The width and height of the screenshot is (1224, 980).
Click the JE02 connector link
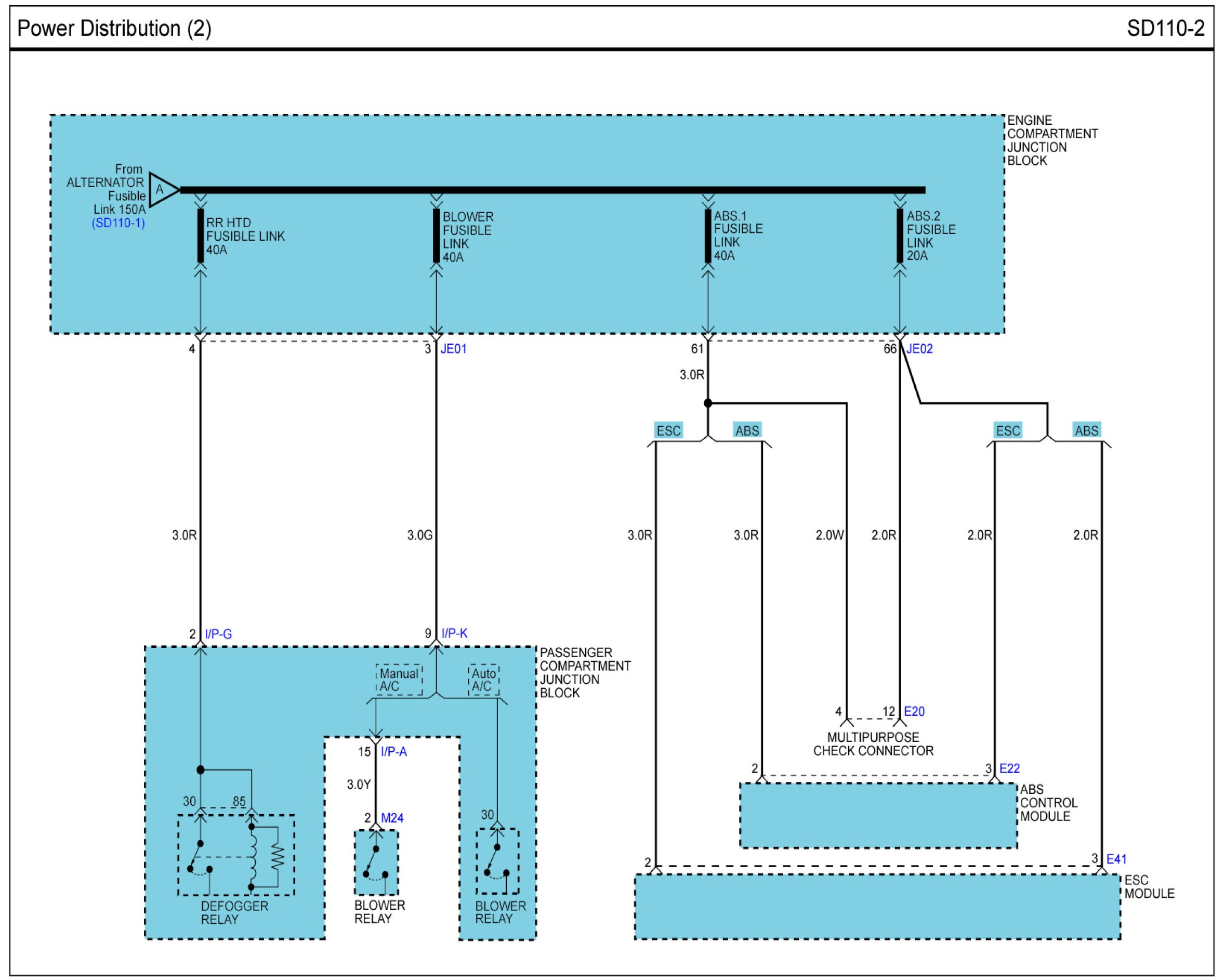click(919, 349)
